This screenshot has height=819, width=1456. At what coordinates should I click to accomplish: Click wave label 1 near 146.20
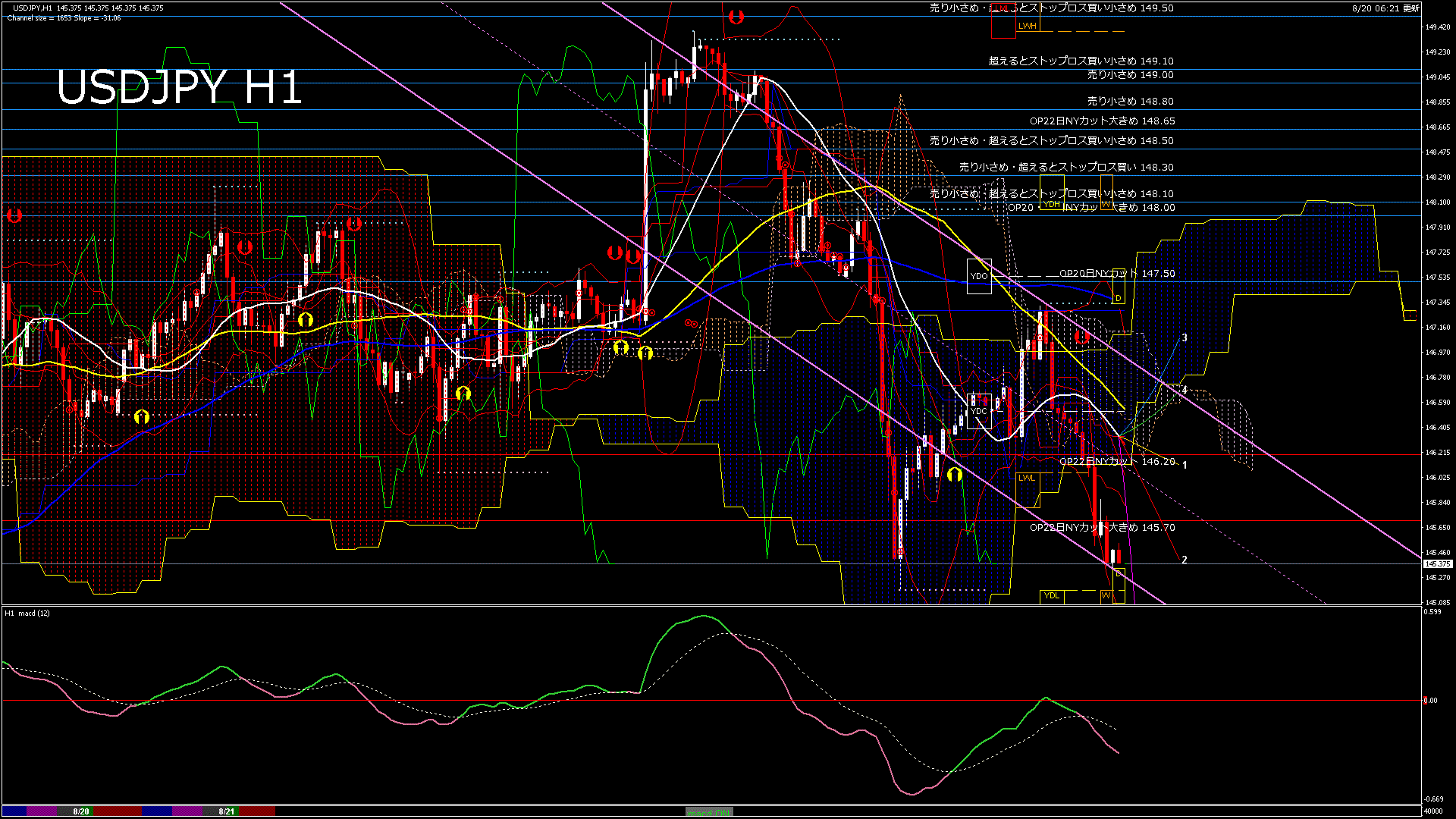[x=1185, y=465]
